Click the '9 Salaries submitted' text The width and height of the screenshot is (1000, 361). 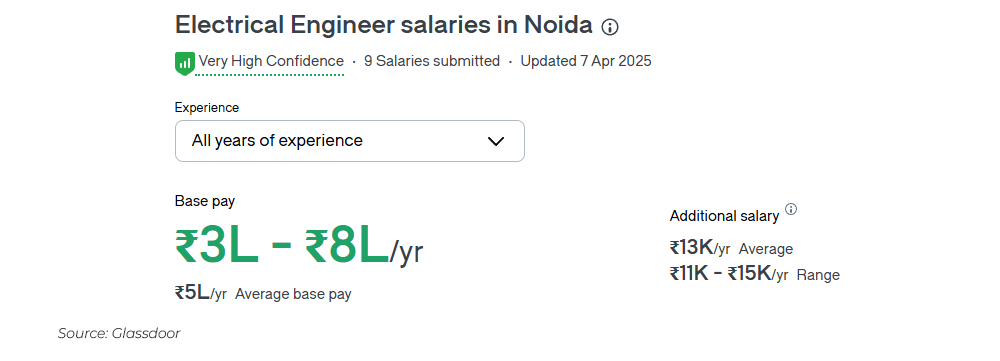(x=432, y=61)
